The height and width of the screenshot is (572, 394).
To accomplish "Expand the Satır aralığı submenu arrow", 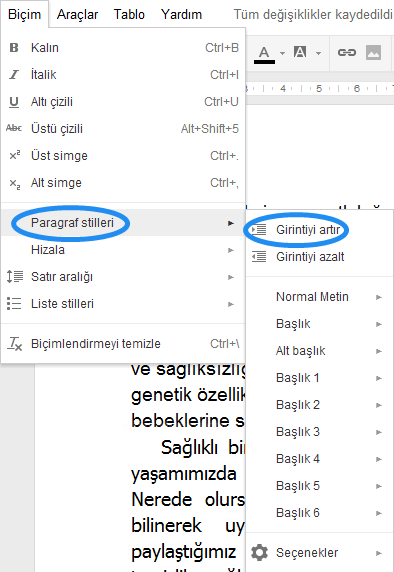I will (231, 277).
